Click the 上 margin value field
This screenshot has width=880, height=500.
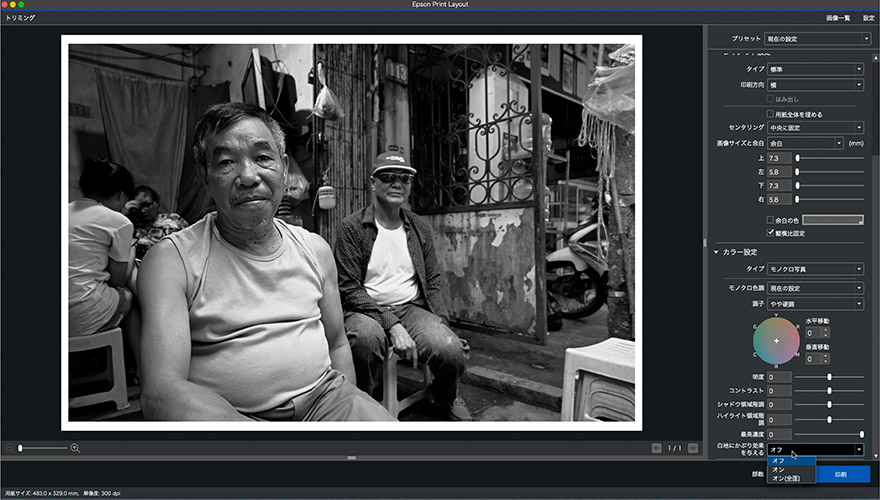[778, 158]
